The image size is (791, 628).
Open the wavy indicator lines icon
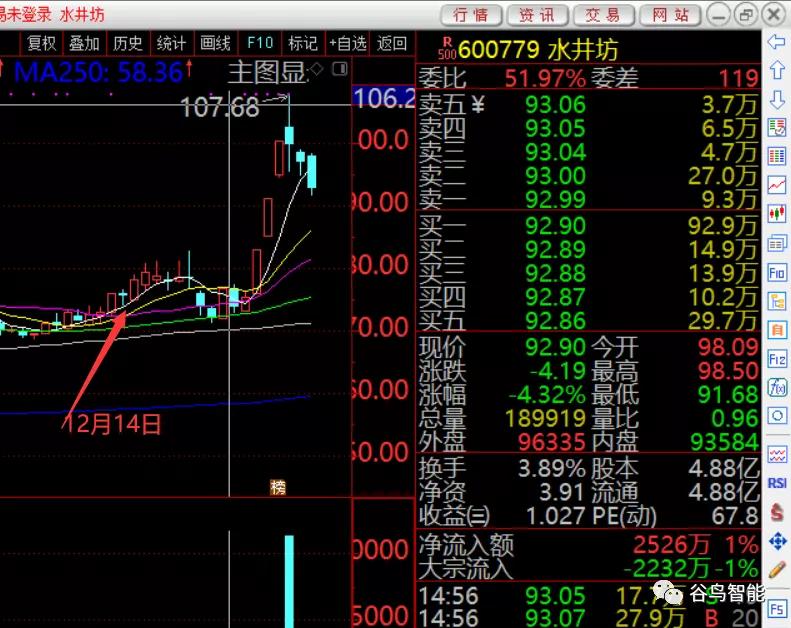point(777,455)
